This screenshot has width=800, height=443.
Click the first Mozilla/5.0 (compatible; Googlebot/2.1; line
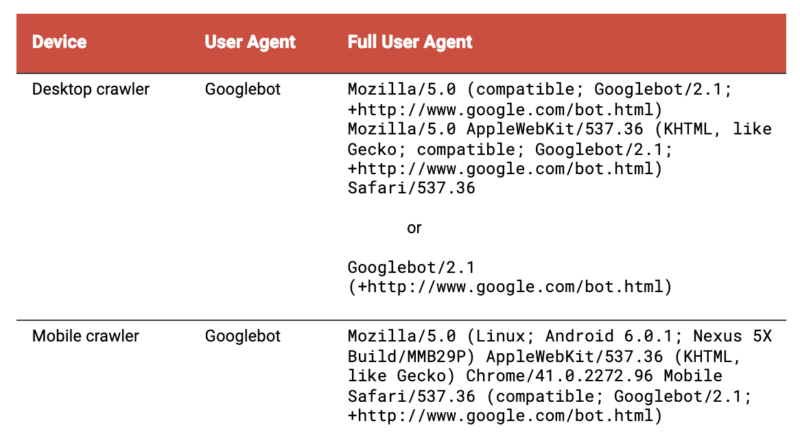(x=540, y=90)
